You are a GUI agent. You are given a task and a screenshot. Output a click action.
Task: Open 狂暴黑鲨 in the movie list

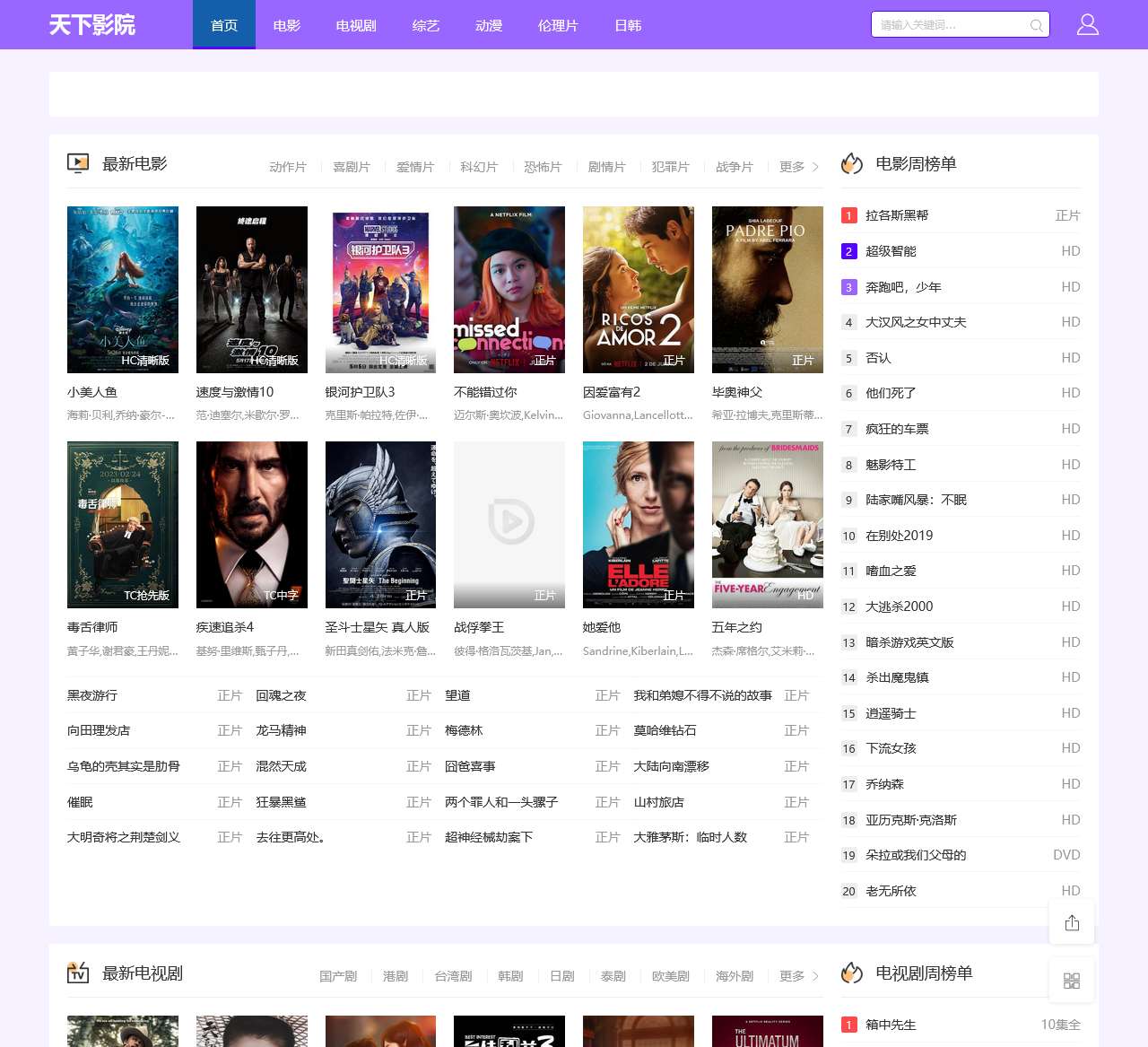pyautogui.click(x=281, y=802)
